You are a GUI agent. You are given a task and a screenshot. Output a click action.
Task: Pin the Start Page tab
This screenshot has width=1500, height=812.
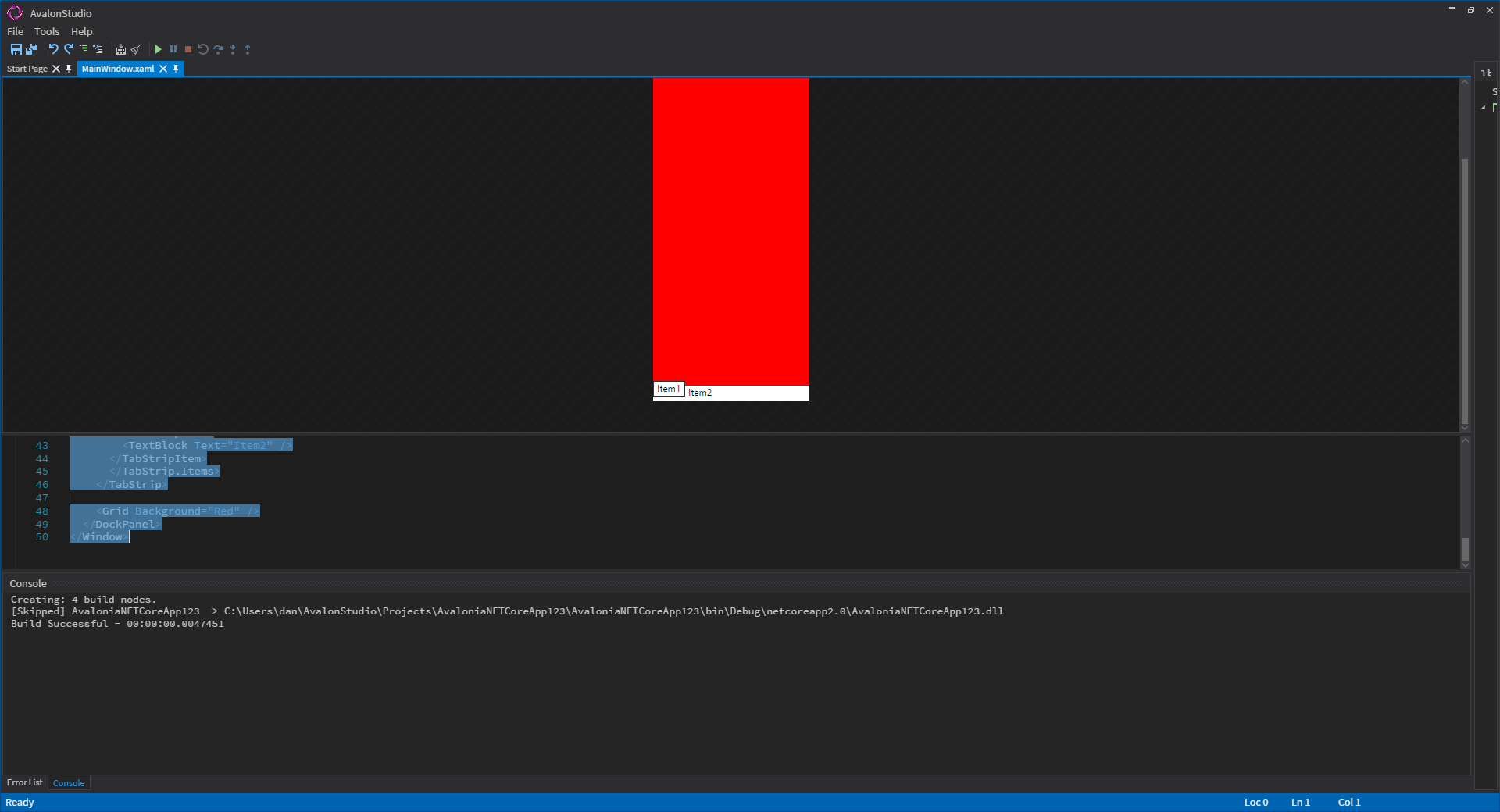point(69,69)
